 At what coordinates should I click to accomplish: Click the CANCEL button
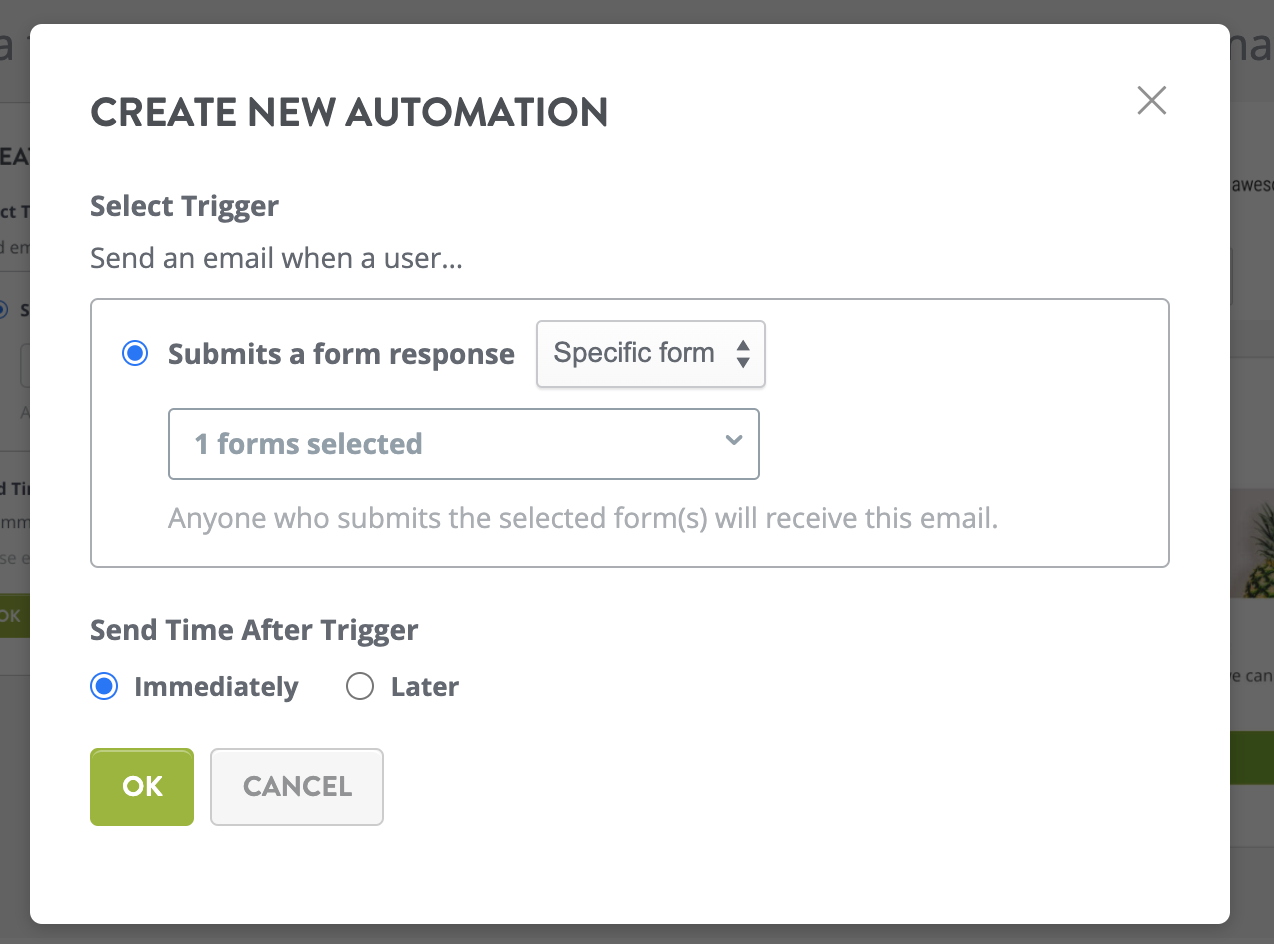pos(297,787)
